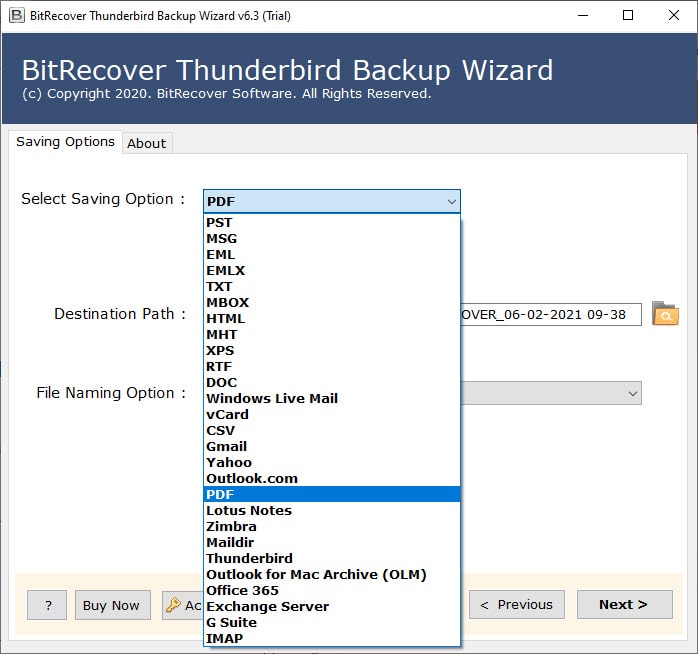The height and width of the screenshot is (654, 698).
Task: Choose Outlook.com as saving option
Action: pos(332,479)
